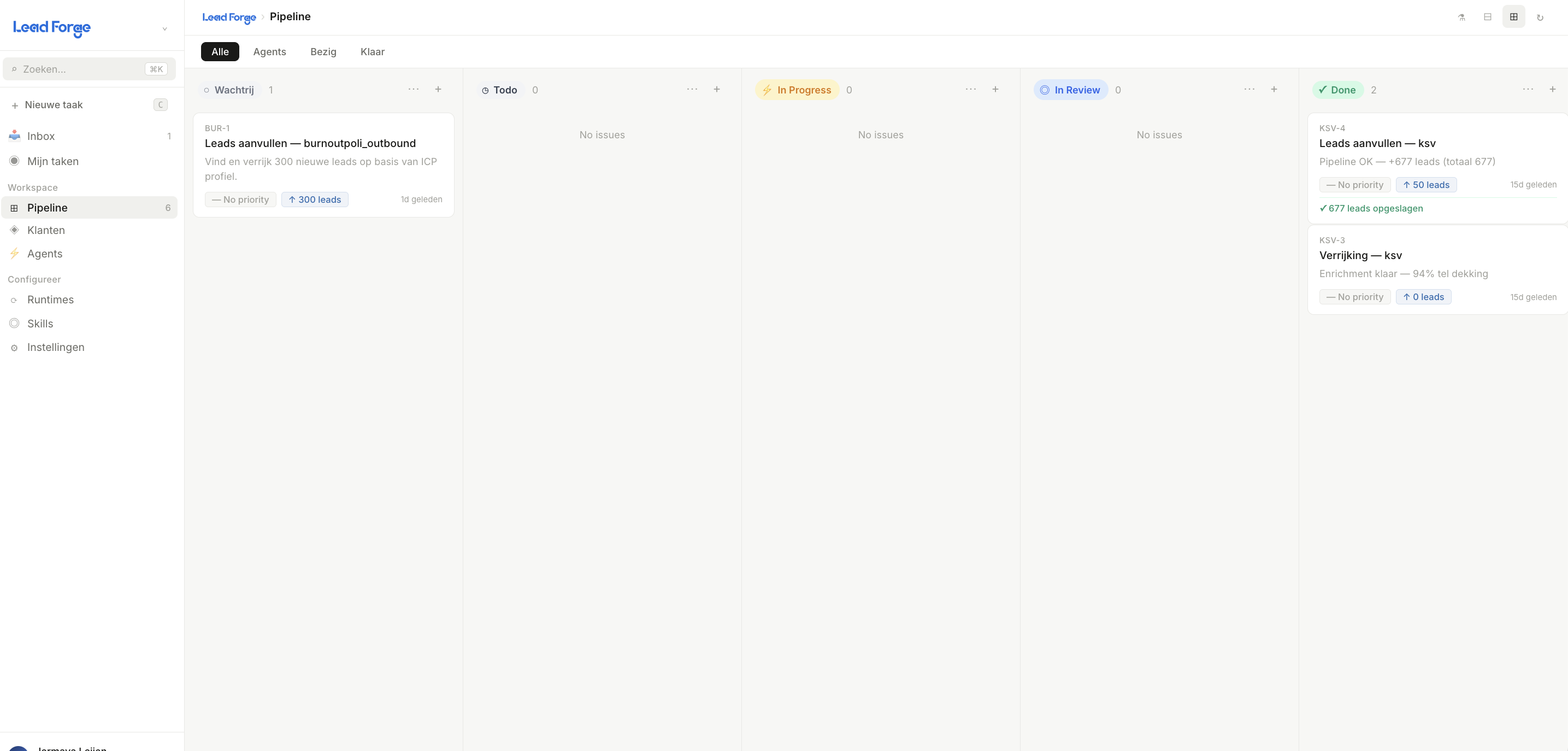
Task: Expand Lead Forge workspace switcher chevron
Action: 164,28
